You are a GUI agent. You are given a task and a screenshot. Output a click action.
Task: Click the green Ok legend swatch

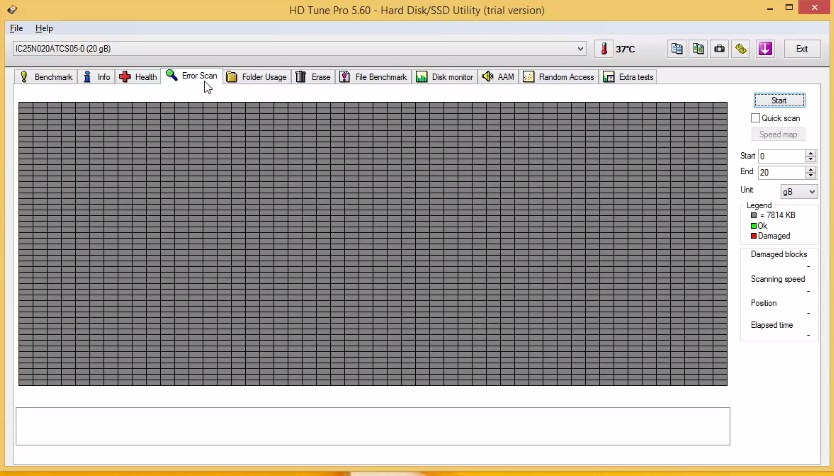click(754, 226)
